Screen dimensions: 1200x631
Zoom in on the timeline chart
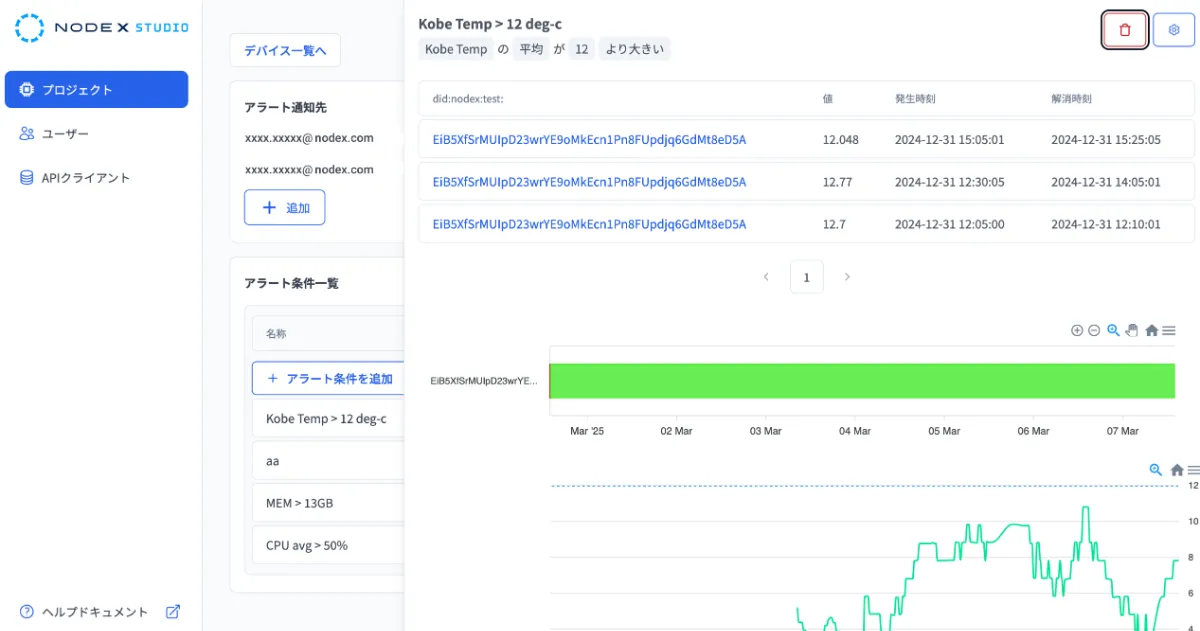click(1077, 330)
